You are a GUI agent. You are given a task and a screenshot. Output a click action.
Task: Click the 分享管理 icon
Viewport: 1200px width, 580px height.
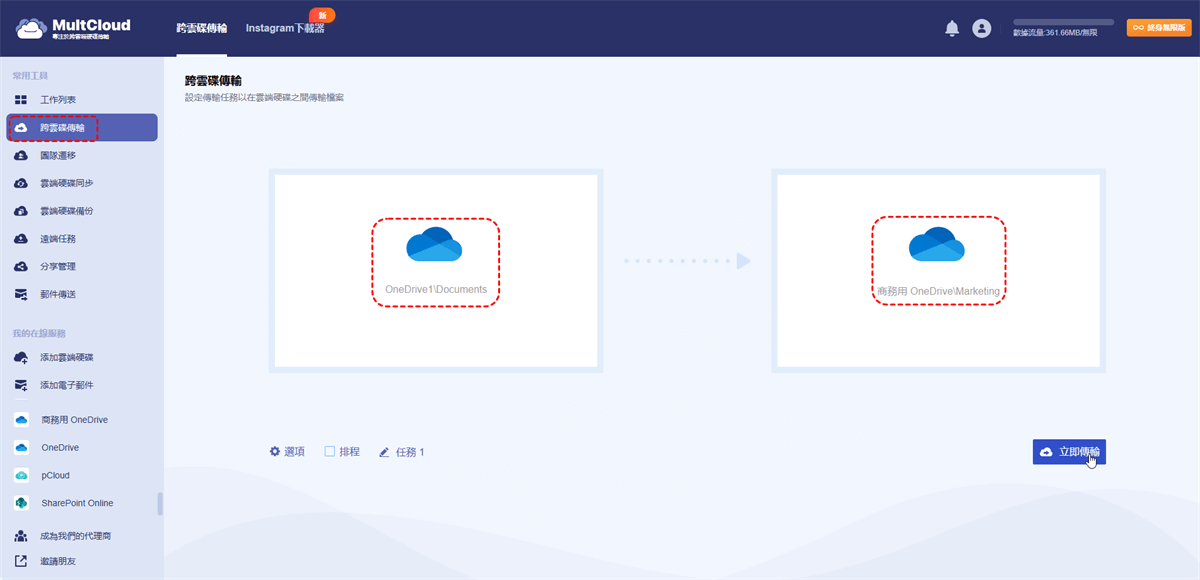tap(21, 266)
